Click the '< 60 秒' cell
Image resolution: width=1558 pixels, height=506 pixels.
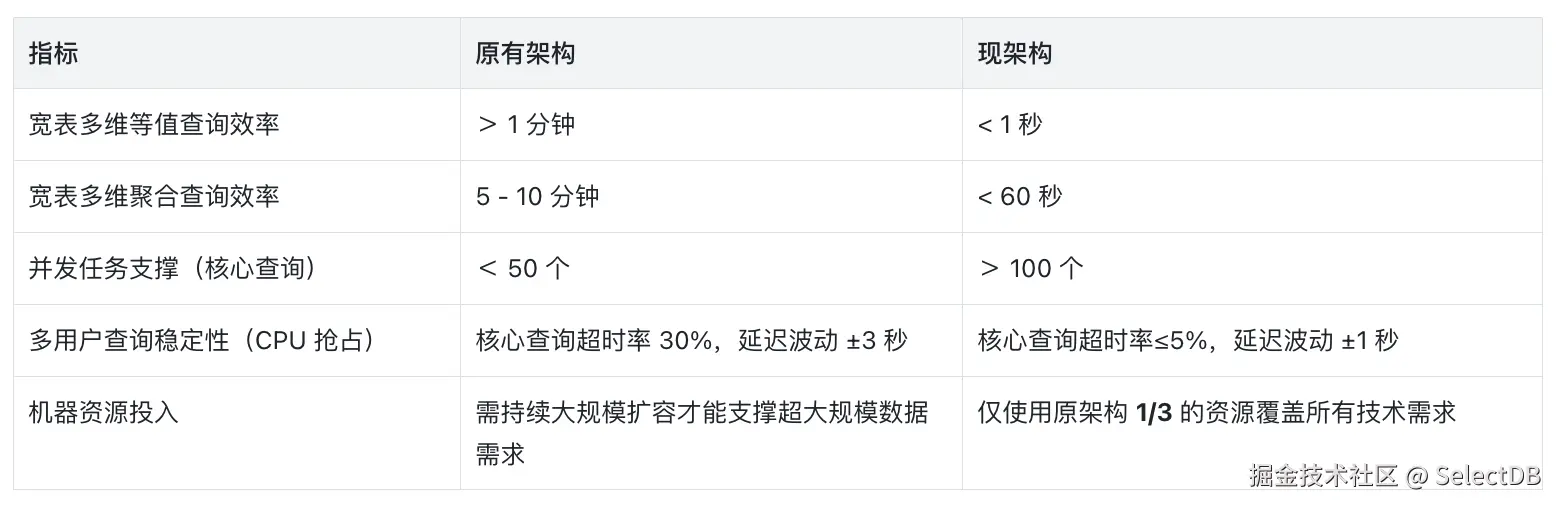coord(1020,197)
